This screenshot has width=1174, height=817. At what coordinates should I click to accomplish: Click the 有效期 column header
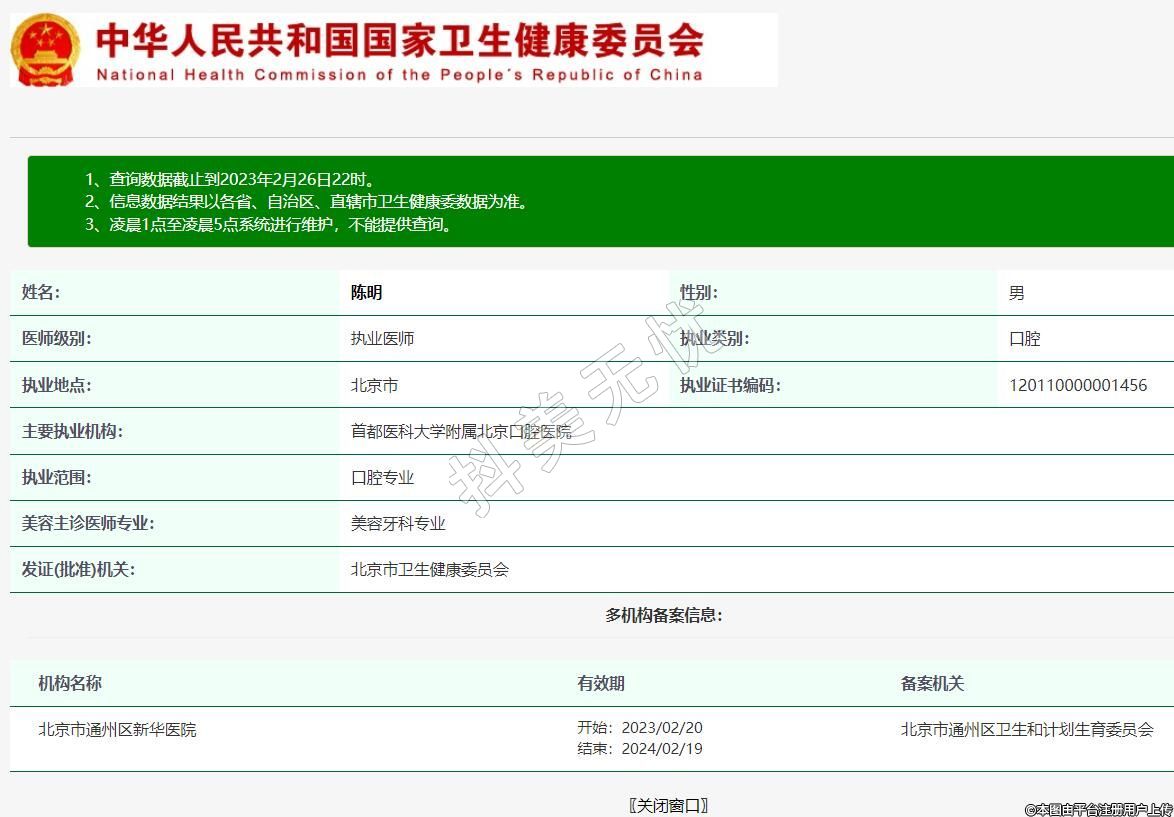(601, 683)
